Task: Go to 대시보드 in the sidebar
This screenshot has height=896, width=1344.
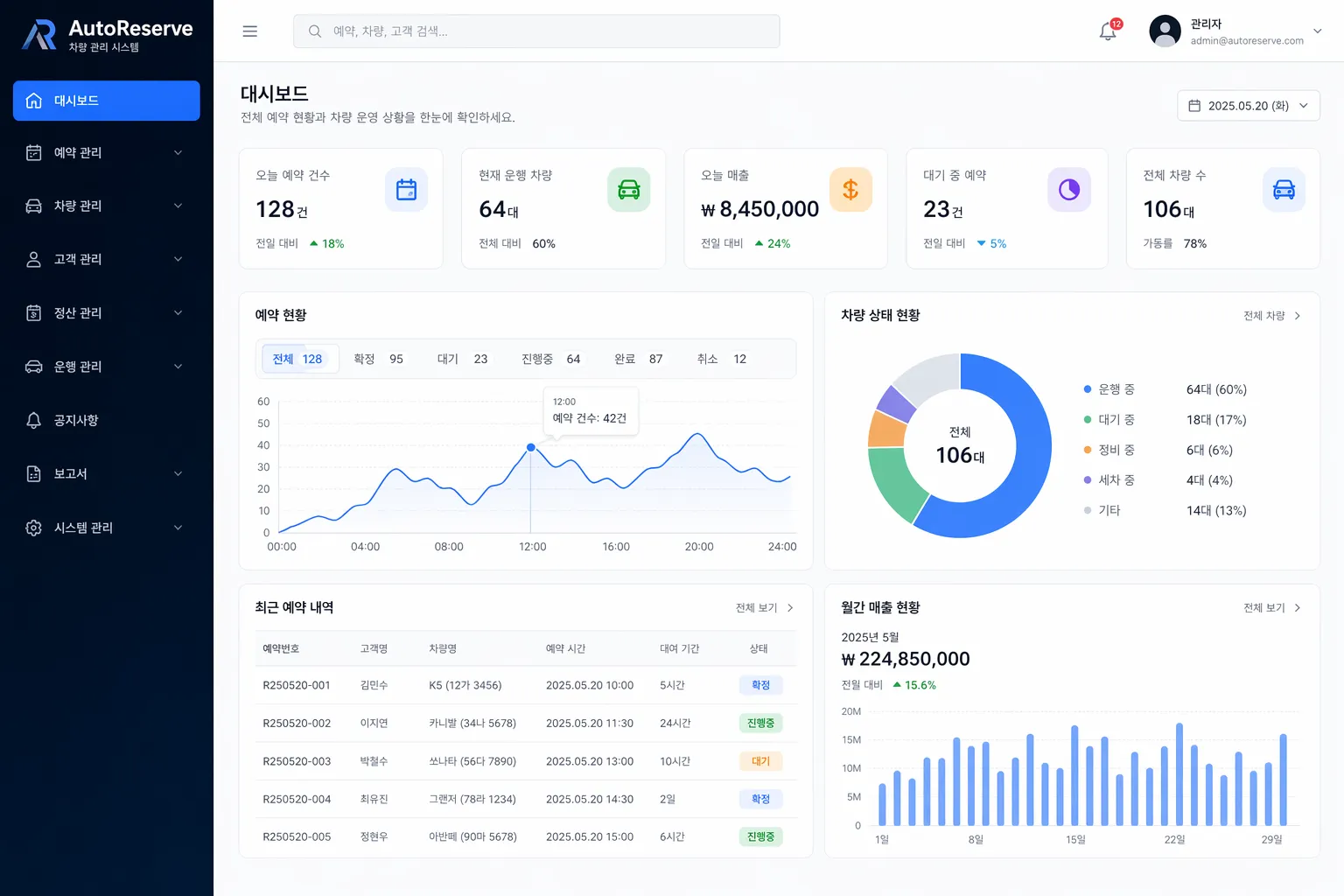Action: pyautogui.click(x=107, y=101)
